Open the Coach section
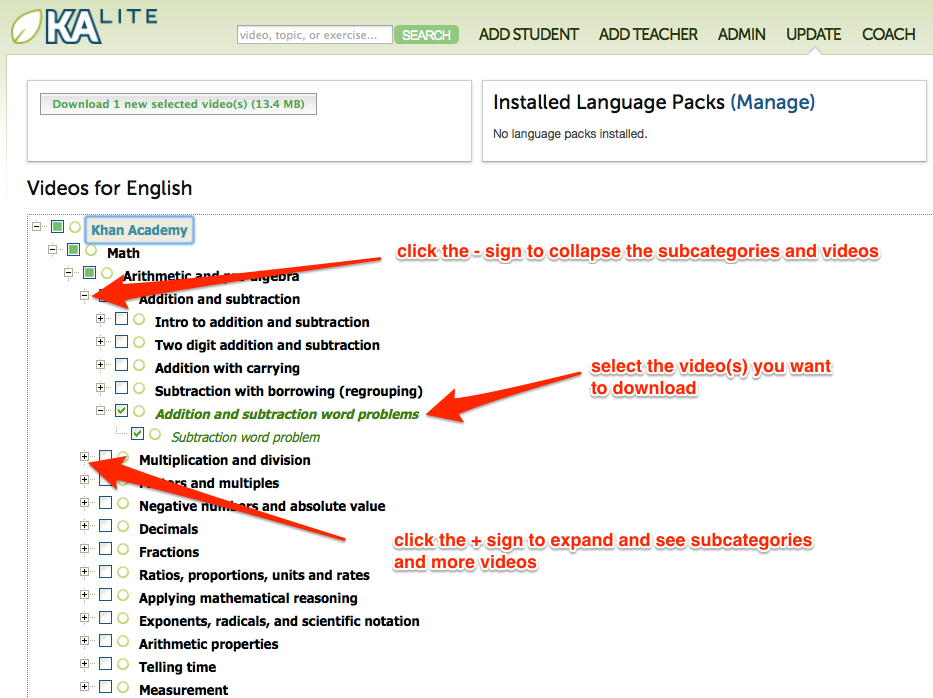This screenshot has height=698, width=933. [x=888, y=35]
